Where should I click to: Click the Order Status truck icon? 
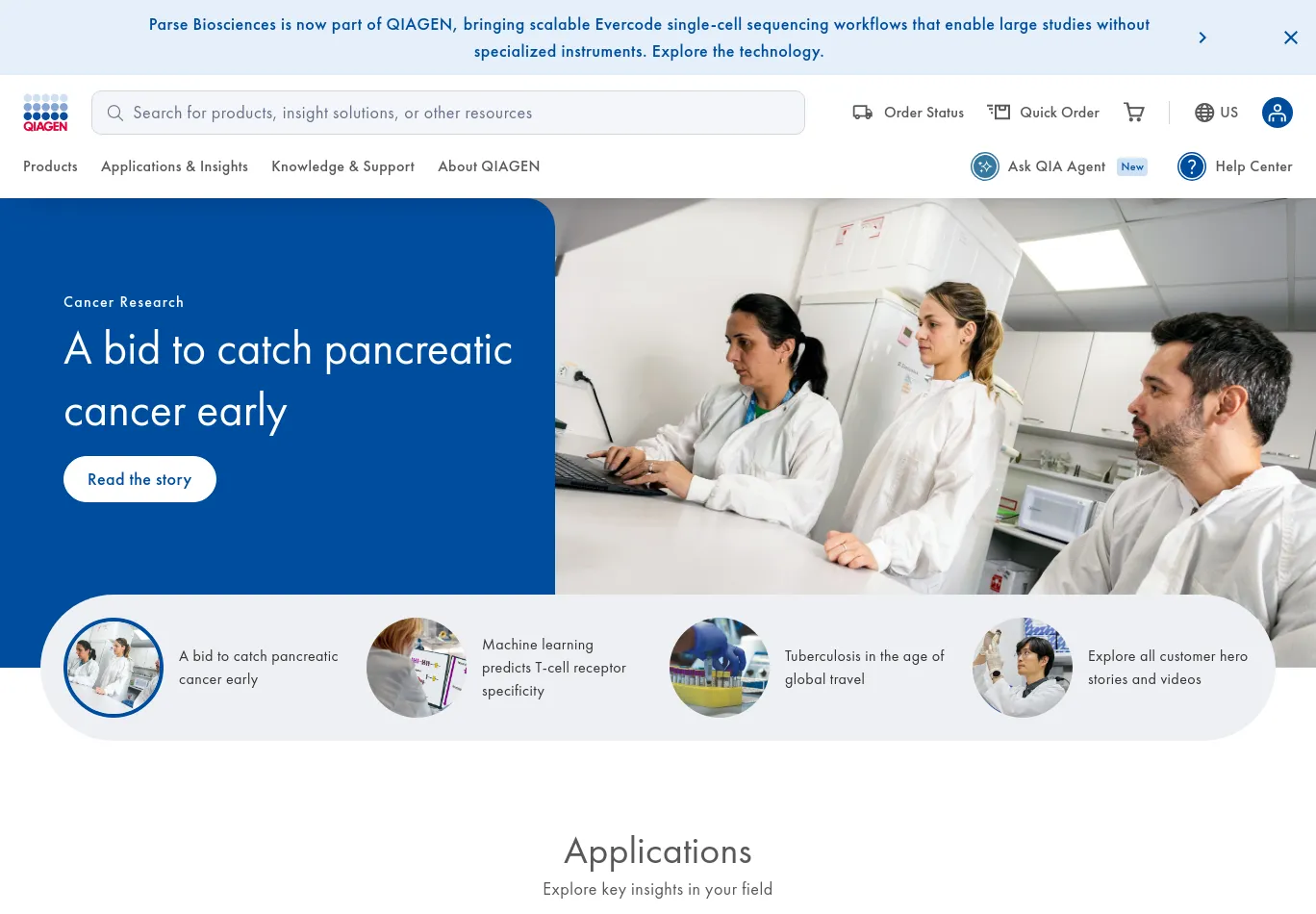tap(863, 113)
